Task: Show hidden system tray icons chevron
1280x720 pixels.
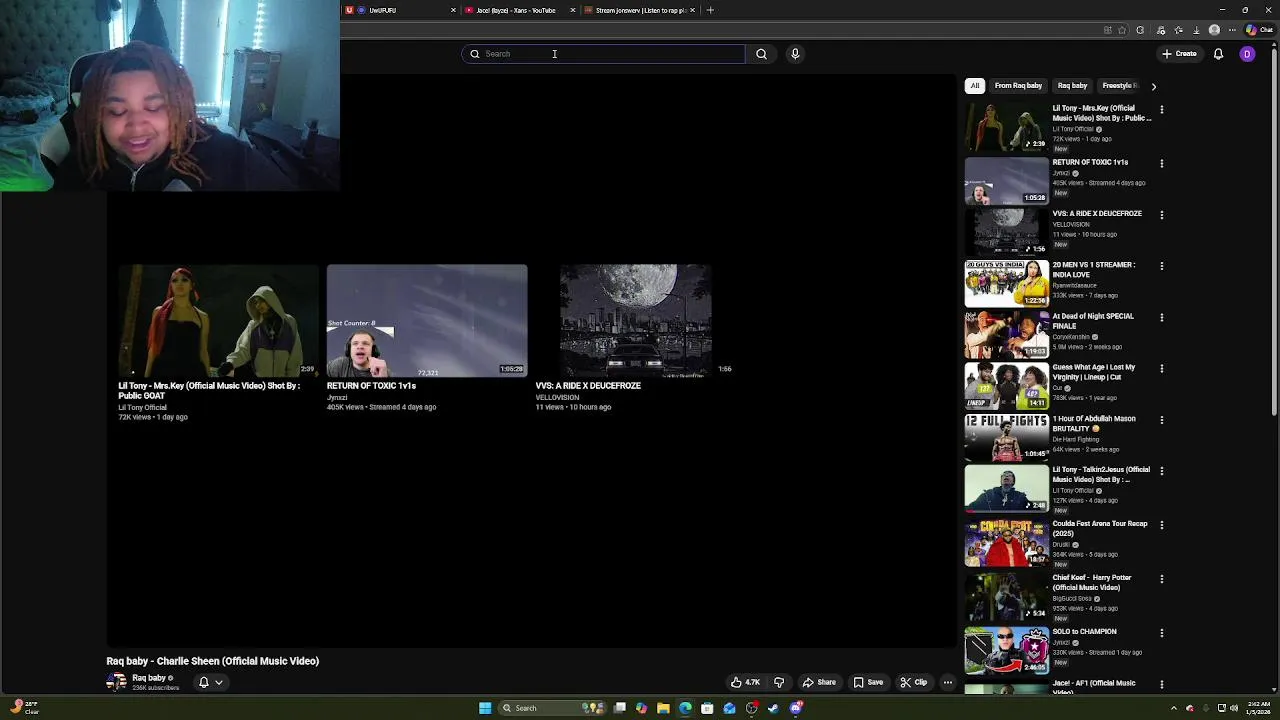Action: pos(1174,708)
